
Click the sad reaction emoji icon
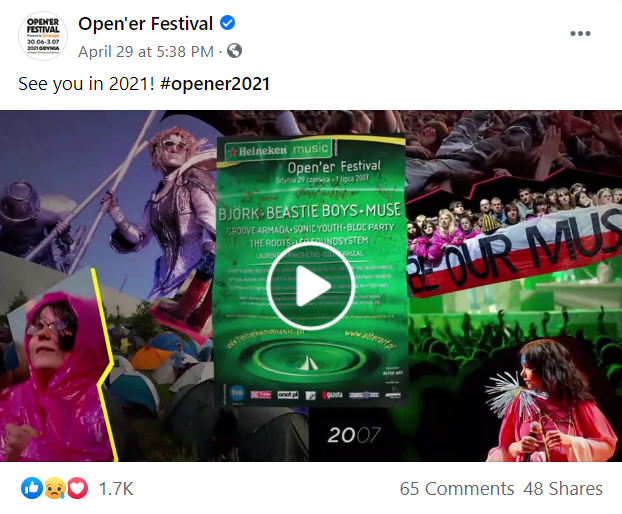55,488
